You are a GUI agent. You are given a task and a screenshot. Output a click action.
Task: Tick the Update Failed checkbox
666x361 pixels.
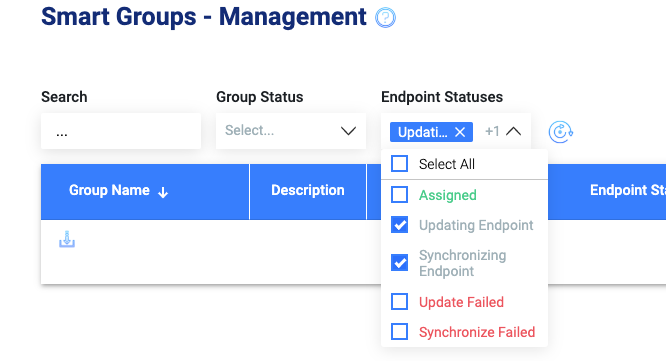[400, 302]
